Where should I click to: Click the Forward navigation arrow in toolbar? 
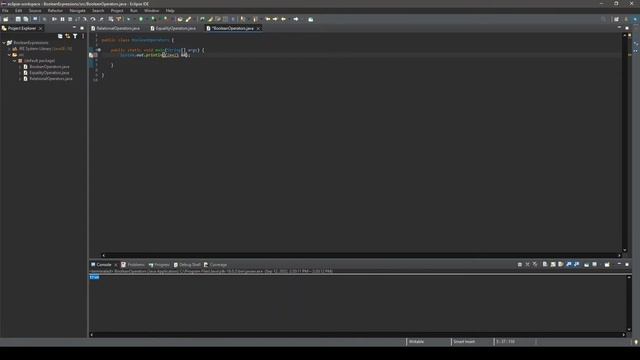296,19
